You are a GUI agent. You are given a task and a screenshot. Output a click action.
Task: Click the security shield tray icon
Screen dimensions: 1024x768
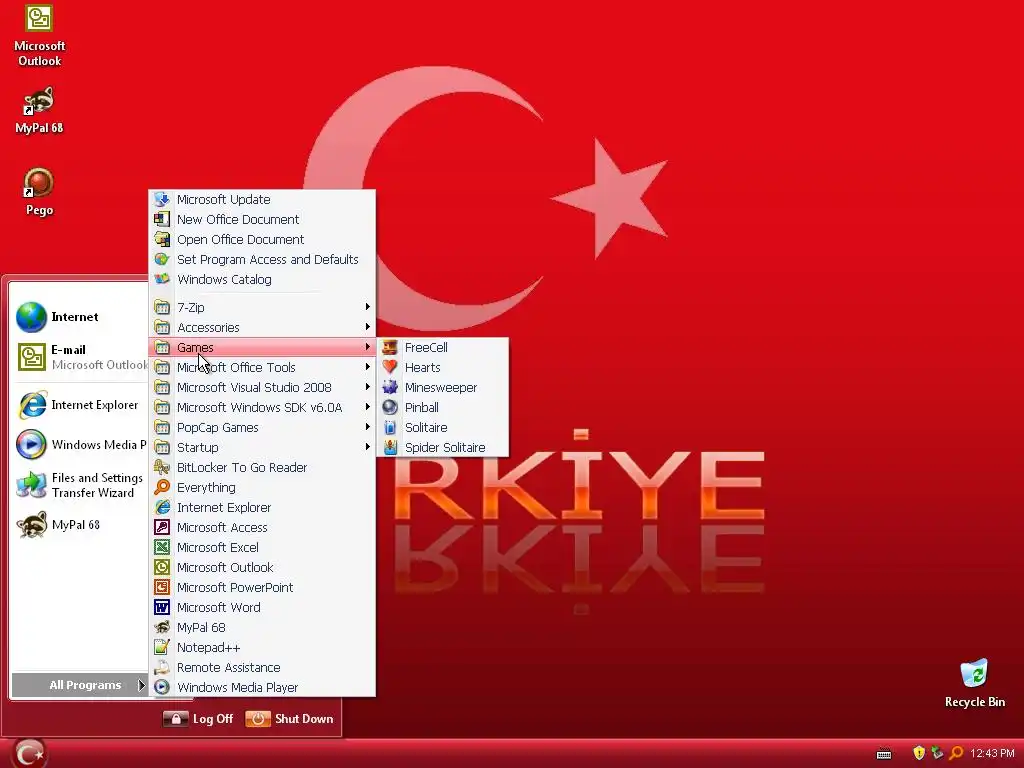click(x=919, y=754)
